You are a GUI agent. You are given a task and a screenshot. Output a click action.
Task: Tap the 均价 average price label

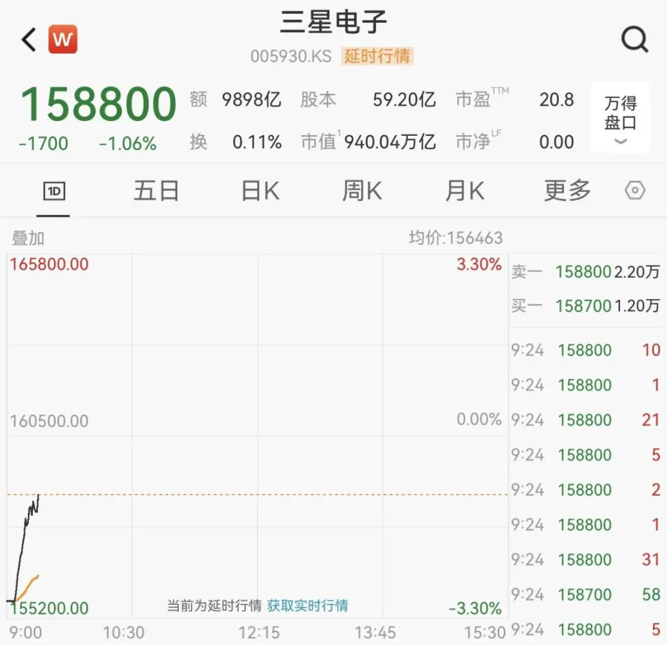pyautogui.click(x=455, y=238)
